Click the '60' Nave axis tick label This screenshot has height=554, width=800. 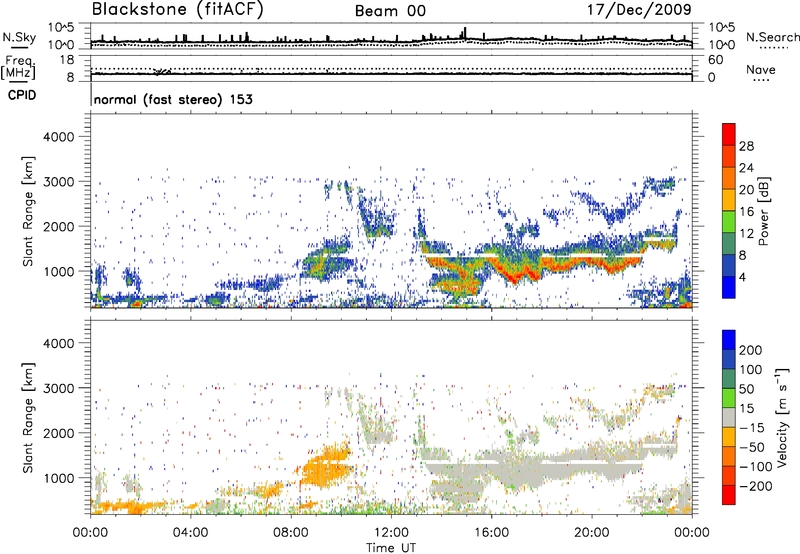[x=715, y=60]
